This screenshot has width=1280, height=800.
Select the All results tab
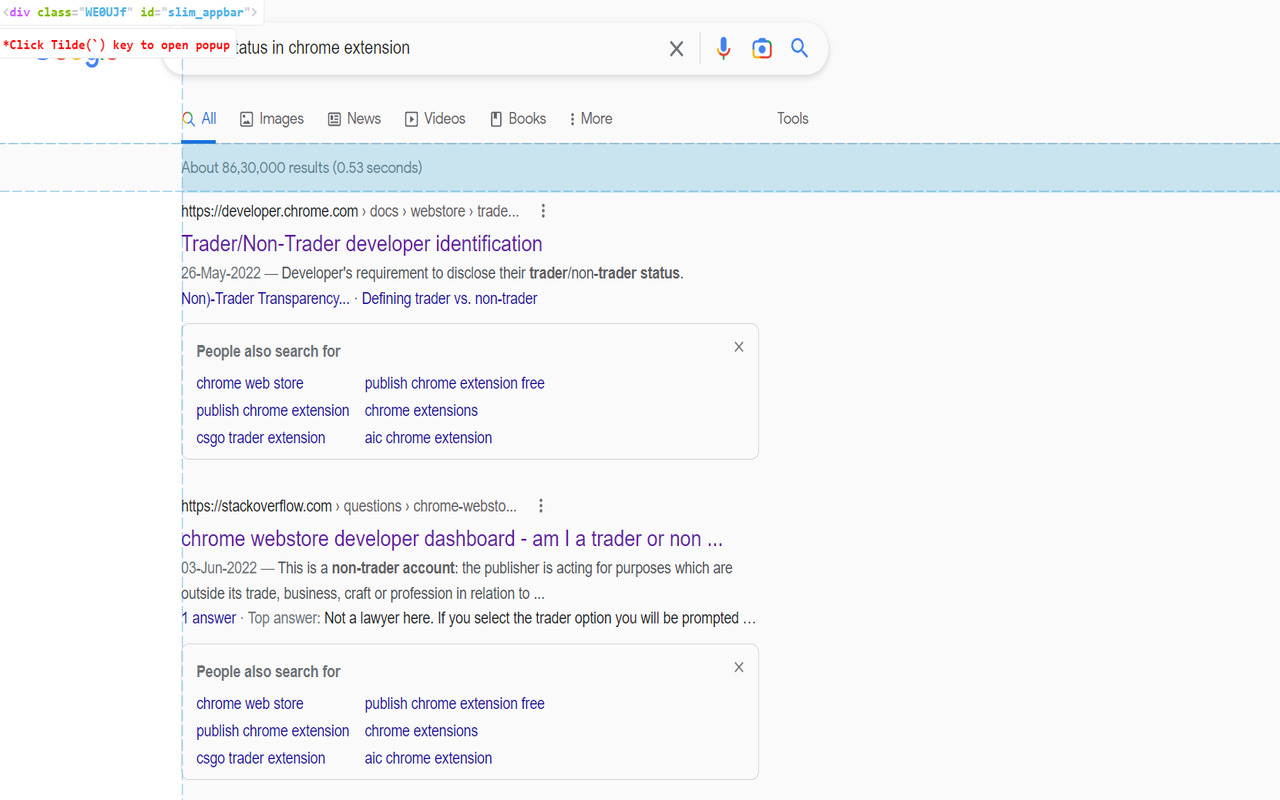click(x=199, y=118)
